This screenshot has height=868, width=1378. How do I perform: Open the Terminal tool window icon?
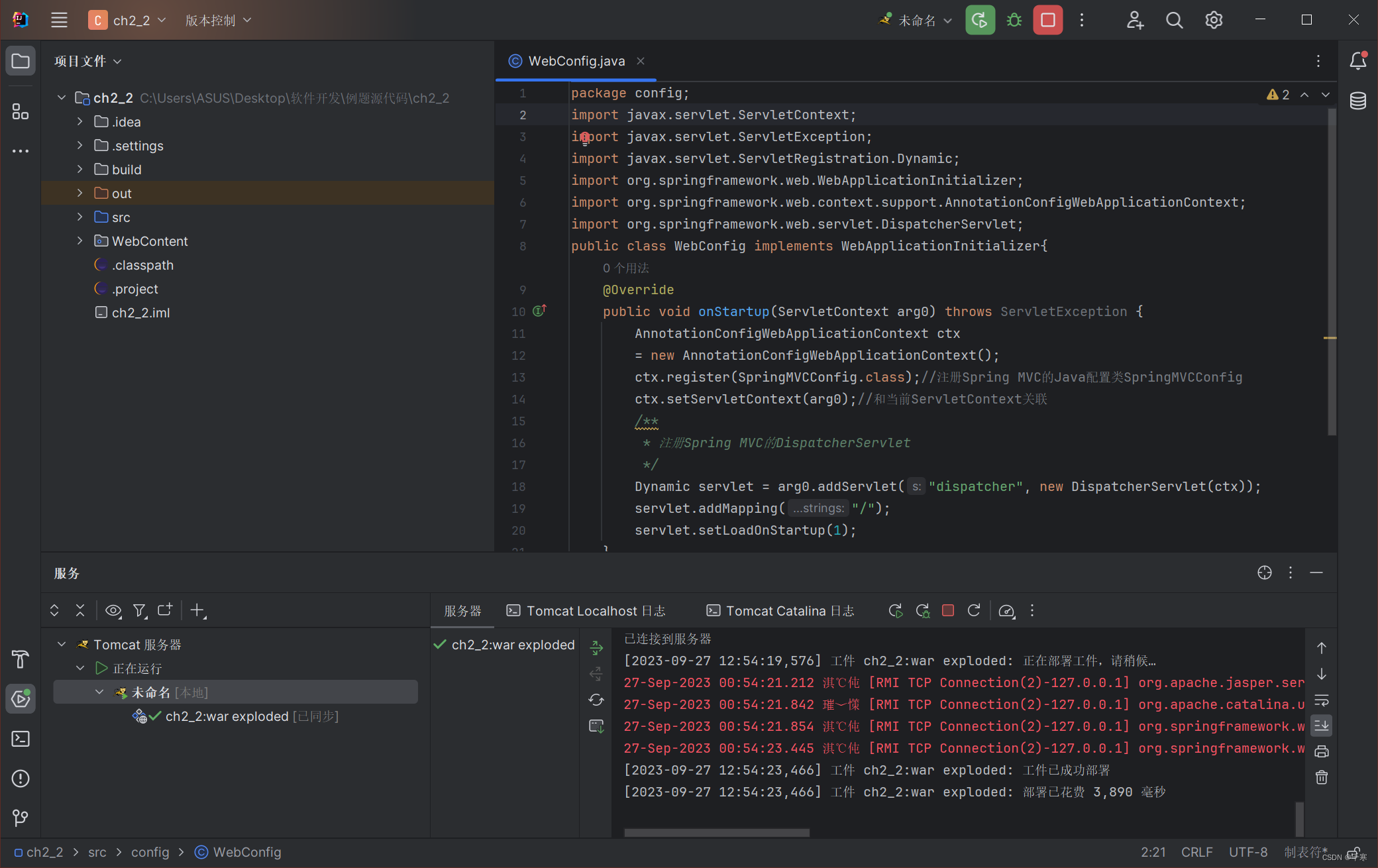pyautogui.click(x=20, y=738)
